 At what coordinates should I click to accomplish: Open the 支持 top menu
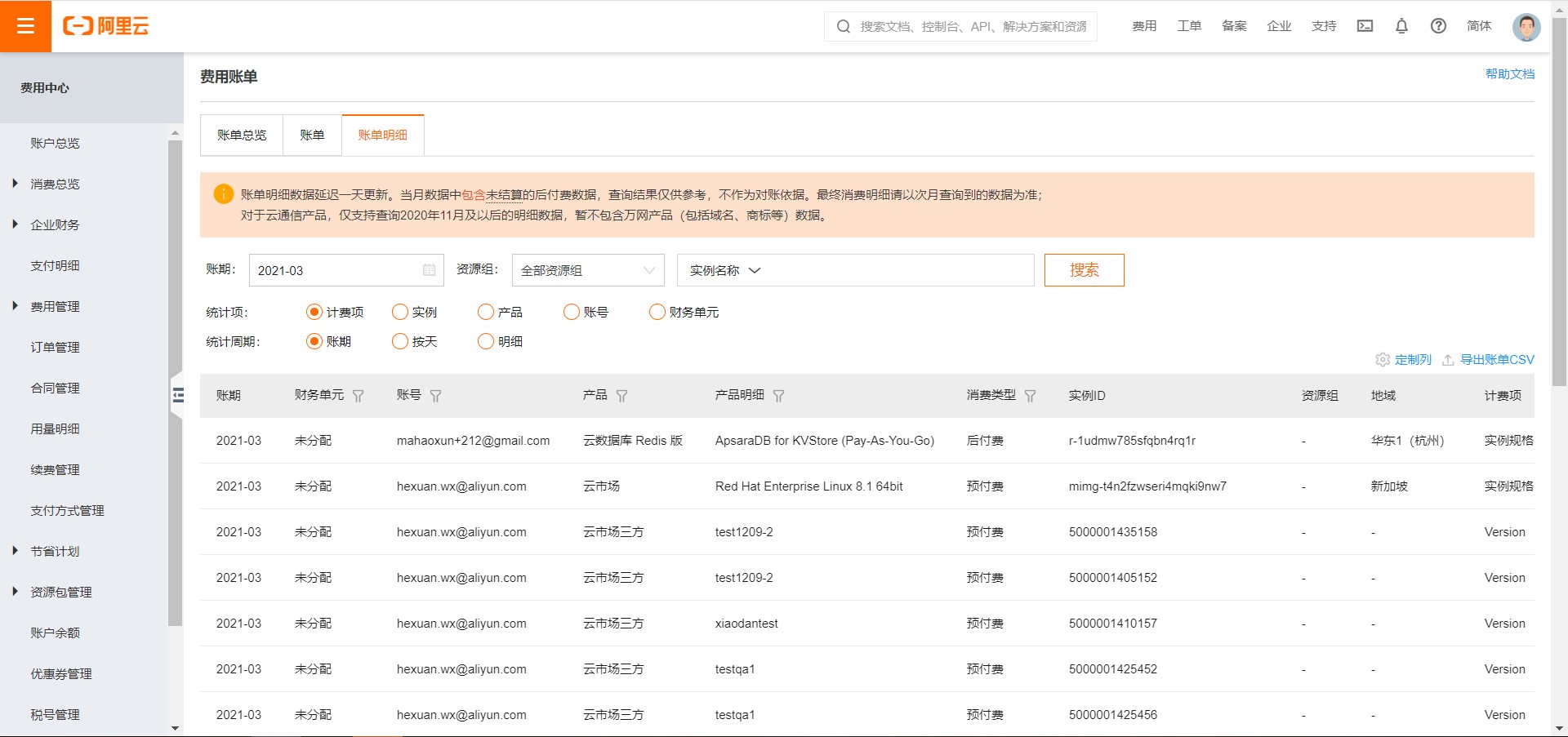pyautogui.click(x=1324, y=26)
